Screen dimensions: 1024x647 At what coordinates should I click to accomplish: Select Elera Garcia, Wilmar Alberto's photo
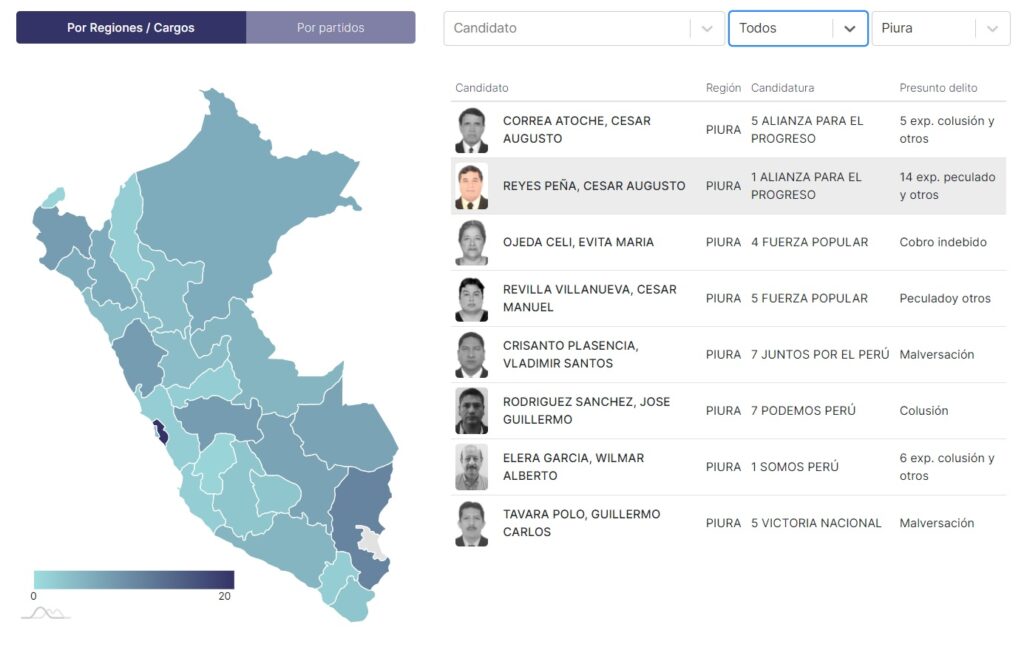click(471, 467)
